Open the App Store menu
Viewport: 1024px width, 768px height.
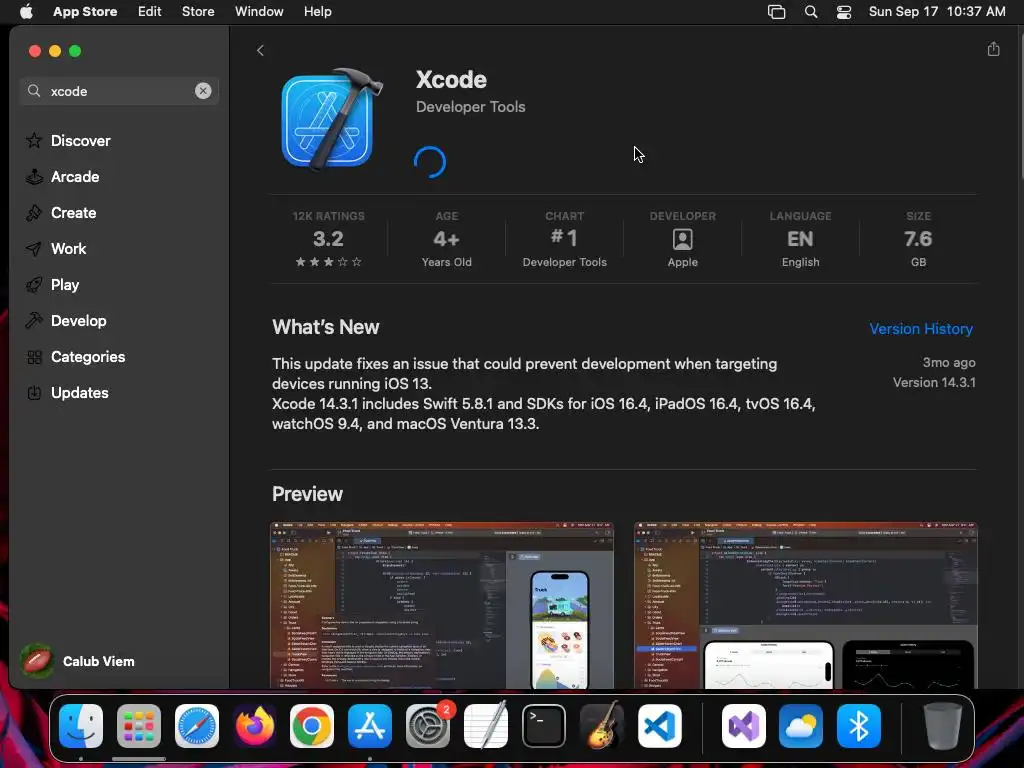(x=85, y=12)
